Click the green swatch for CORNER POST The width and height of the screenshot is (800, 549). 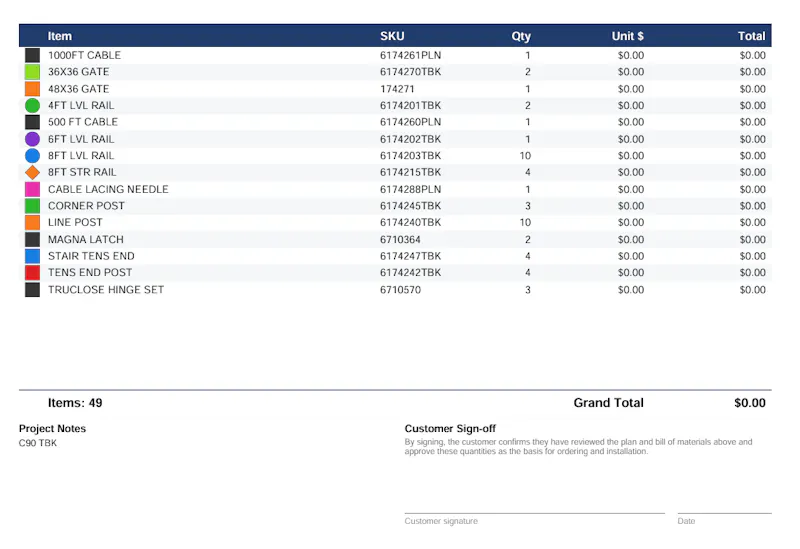tap(32, 206)
